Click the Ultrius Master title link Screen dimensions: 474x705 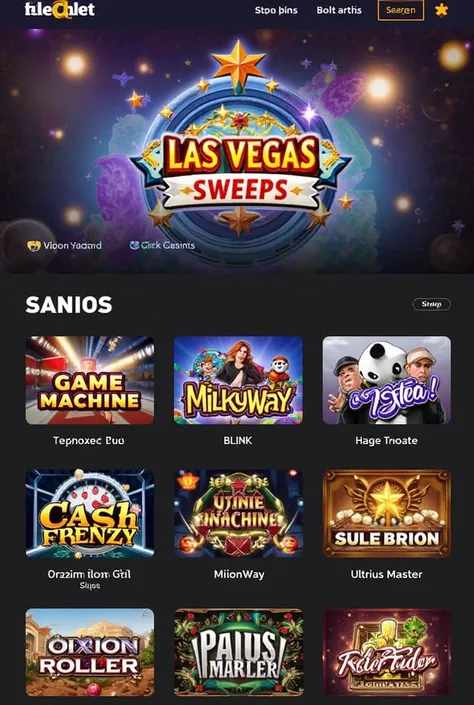click(386, 574)
